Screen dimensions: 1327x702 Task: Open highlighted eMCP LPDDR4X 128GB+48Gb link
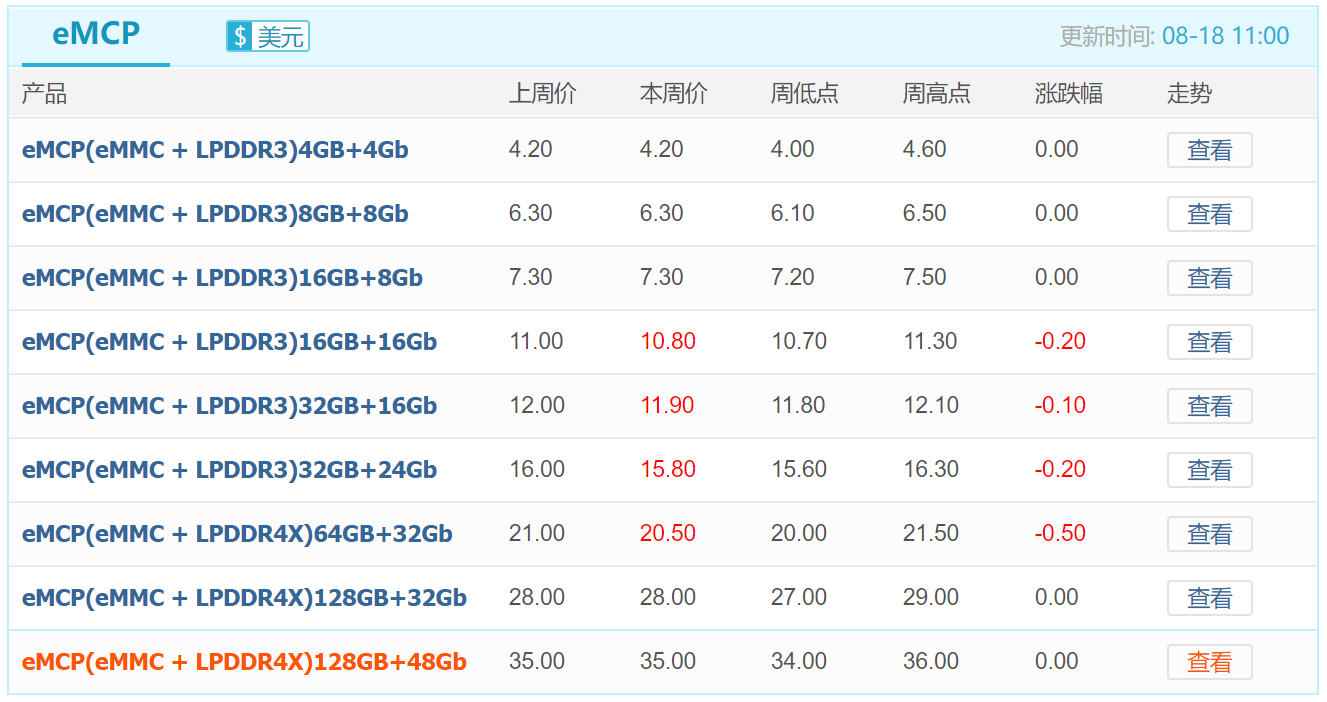point(244,662)
